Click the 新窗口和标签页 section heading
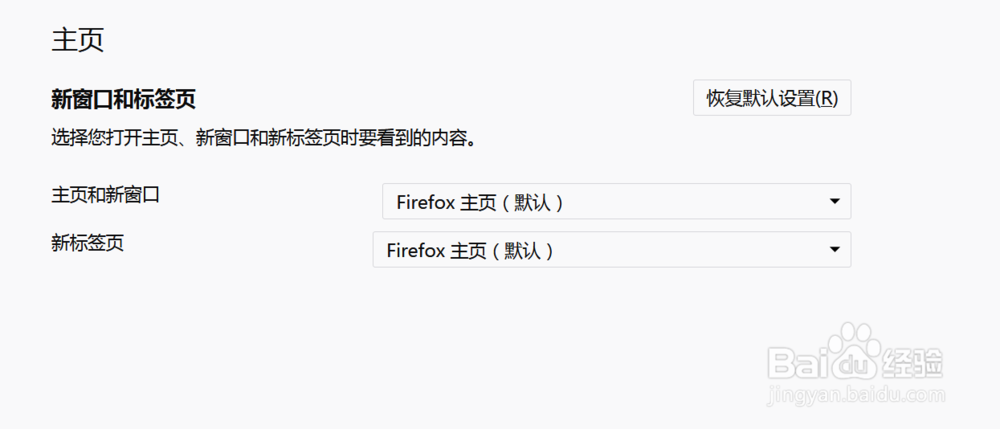Image resolution: width=1000 pixels, height=429 pixels. (123, 99)
